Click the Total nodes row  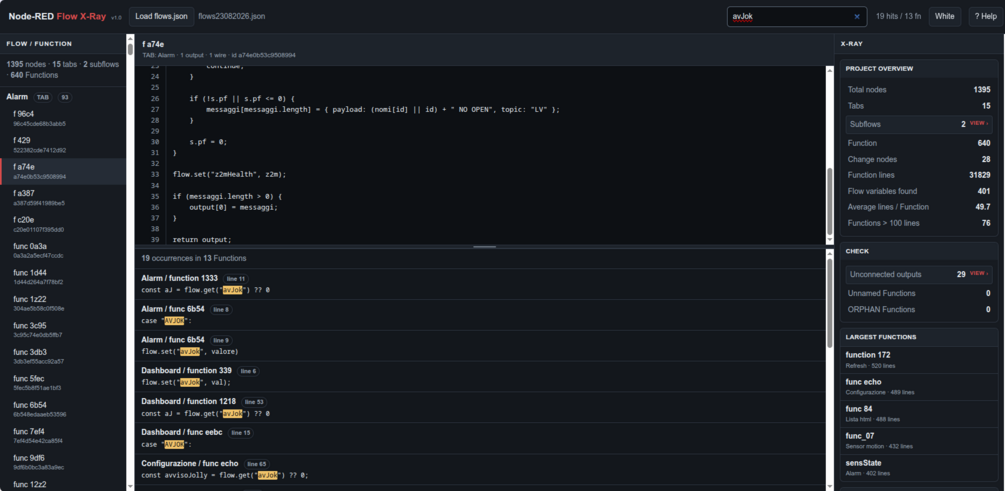(x=919, y=90)
